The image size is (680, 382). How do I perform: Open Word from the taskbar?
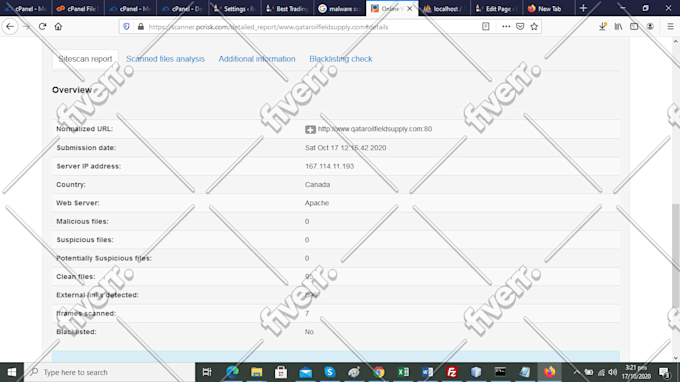point(427,372)
